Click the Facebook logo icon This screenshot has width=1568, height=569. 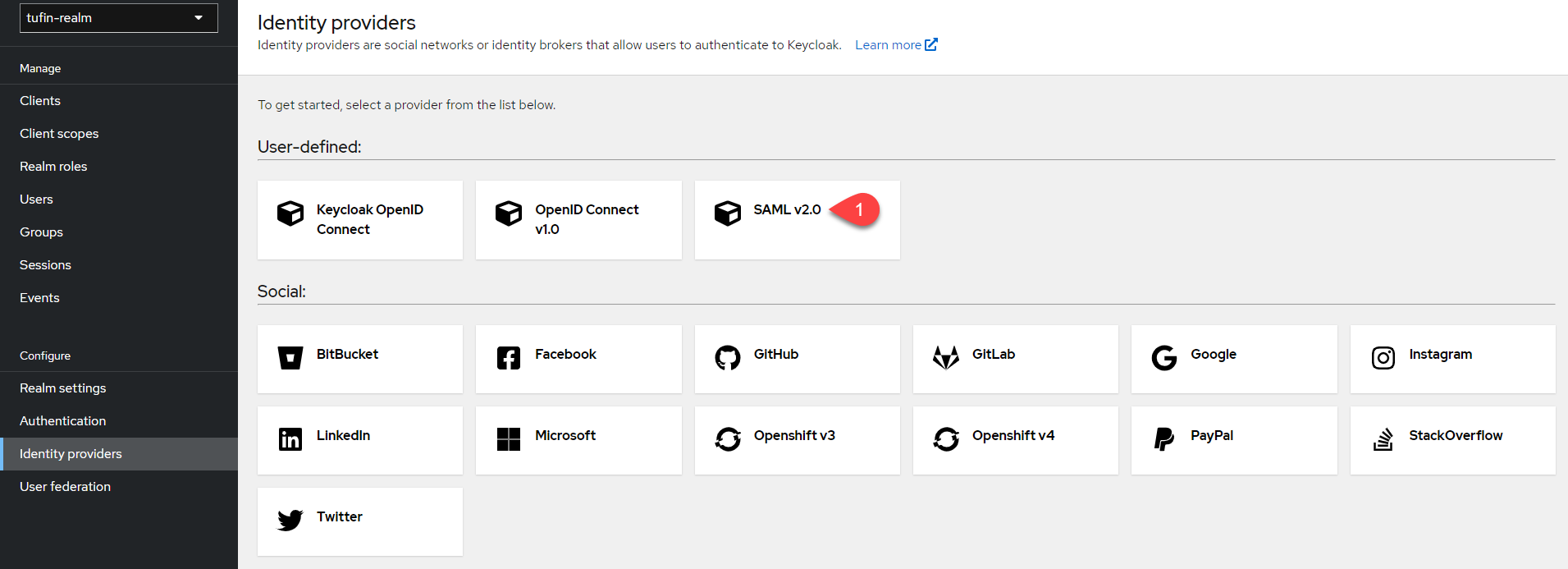coord(508,358)
